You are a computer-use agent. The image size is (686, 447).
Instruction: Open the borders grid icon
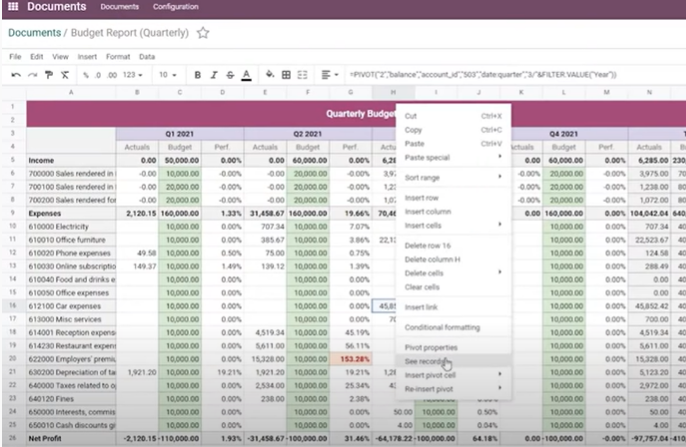286,75
